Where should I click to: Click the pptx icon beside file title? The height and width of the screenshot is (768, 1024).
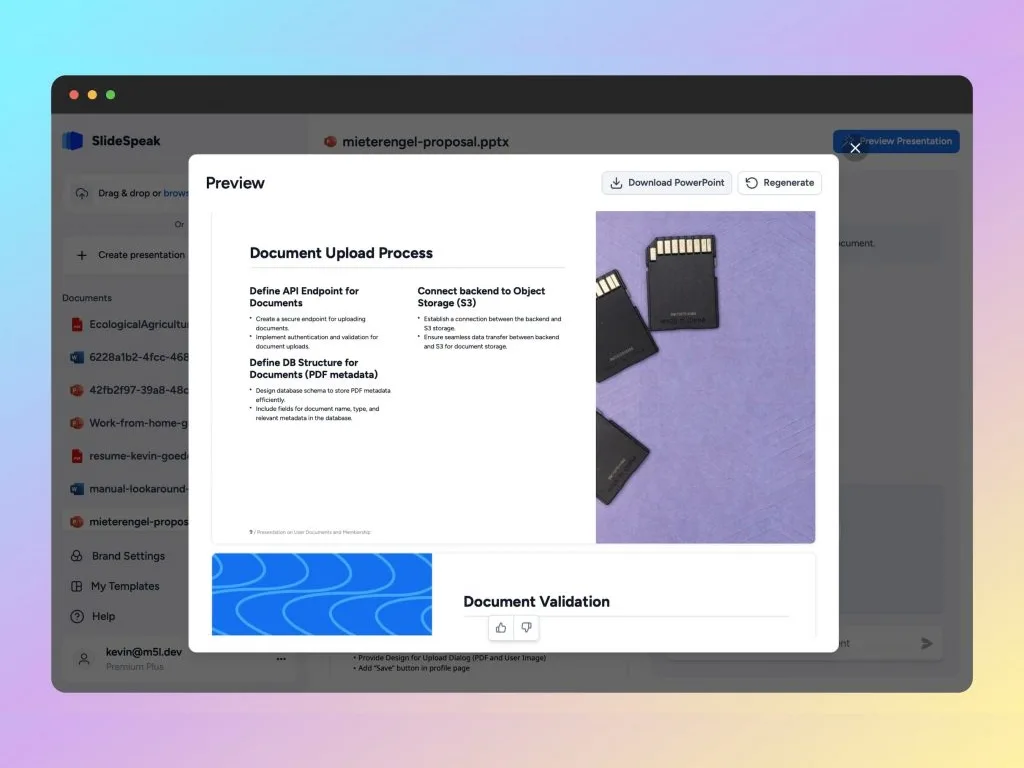(330, 141)
